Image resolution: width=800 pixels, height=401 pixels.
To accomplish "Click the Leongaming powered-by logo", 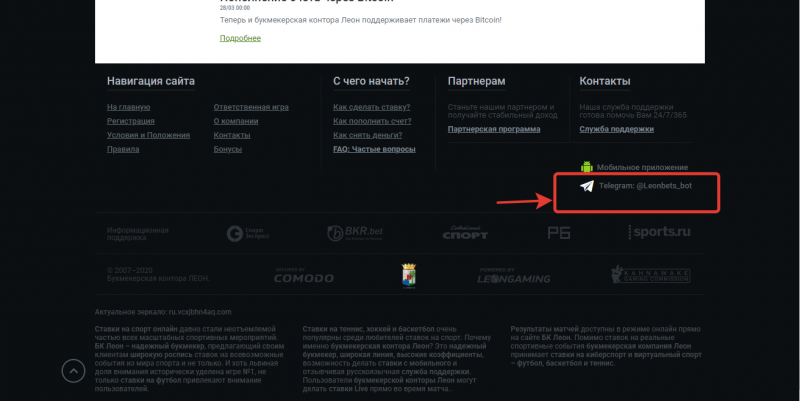I will pos(514,275).
